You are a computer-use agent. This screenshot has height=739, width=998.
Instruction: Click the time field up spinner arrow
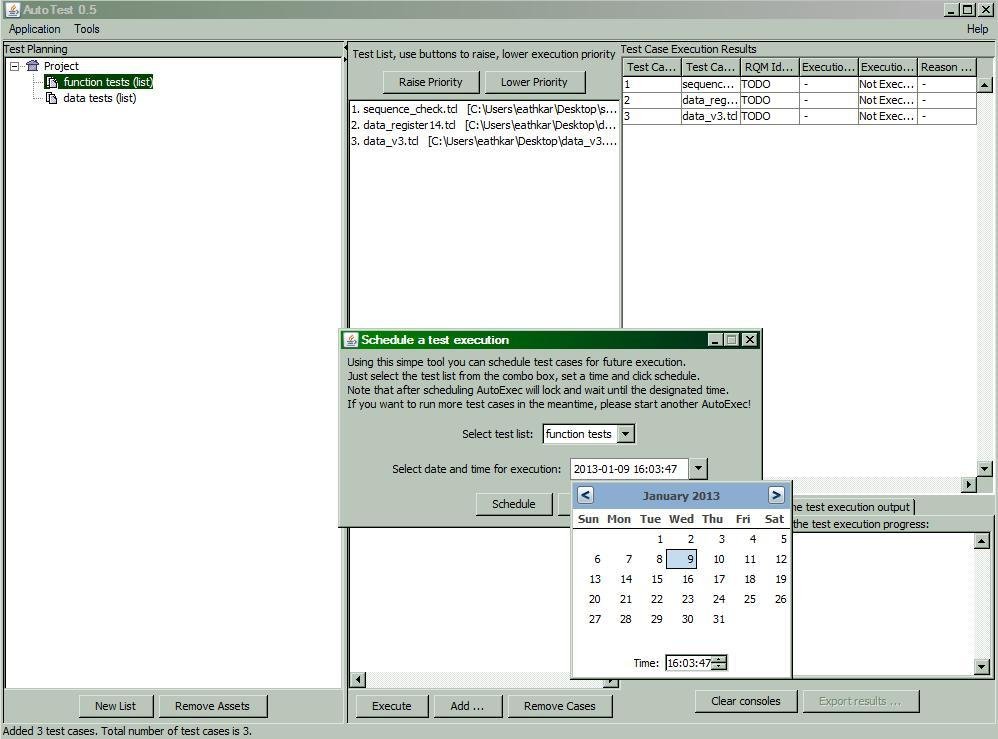pyautogui.click(x=718, y=658)
